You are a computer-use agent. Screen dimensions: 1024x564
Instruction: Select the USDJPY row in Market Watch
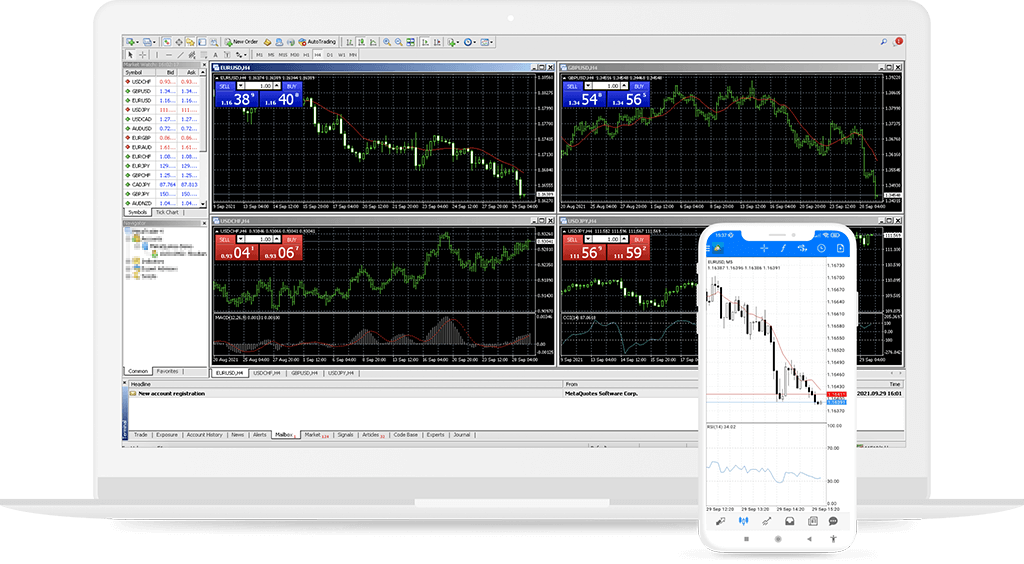(x=140, y=109)
